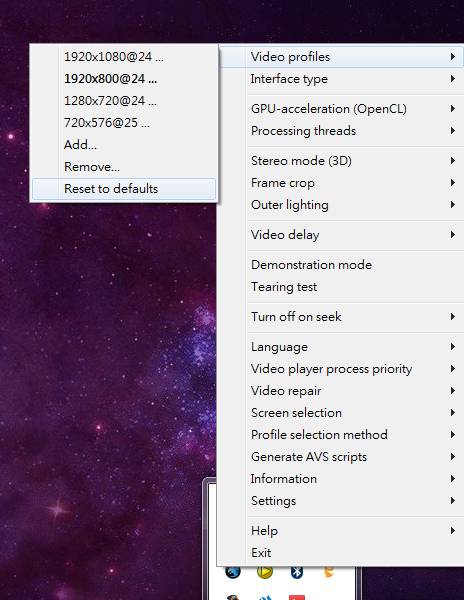Click the black and blue globe tray icon
Viewport: 464px width, 600px height.
pyautogui.click(x=233, y=572)
